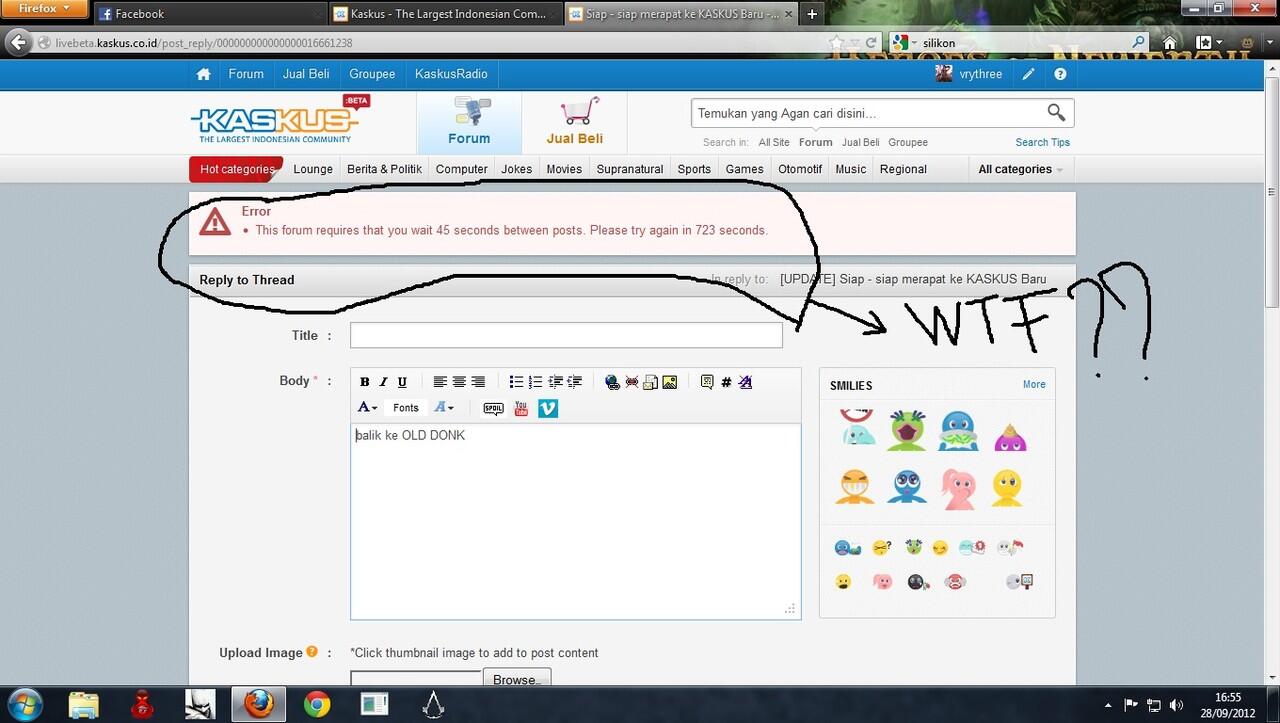Screen dimensions: 1280x723
Task: Open the Supranatural category
Action: [x=630, y=169]
